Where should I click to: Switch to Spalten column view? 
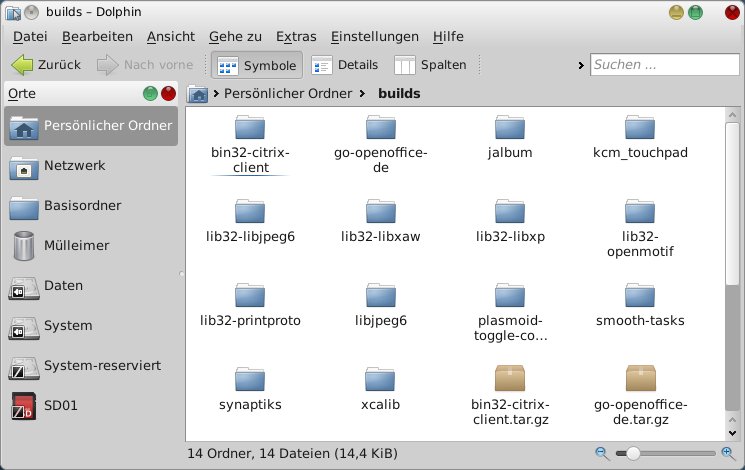pos(430,65)
